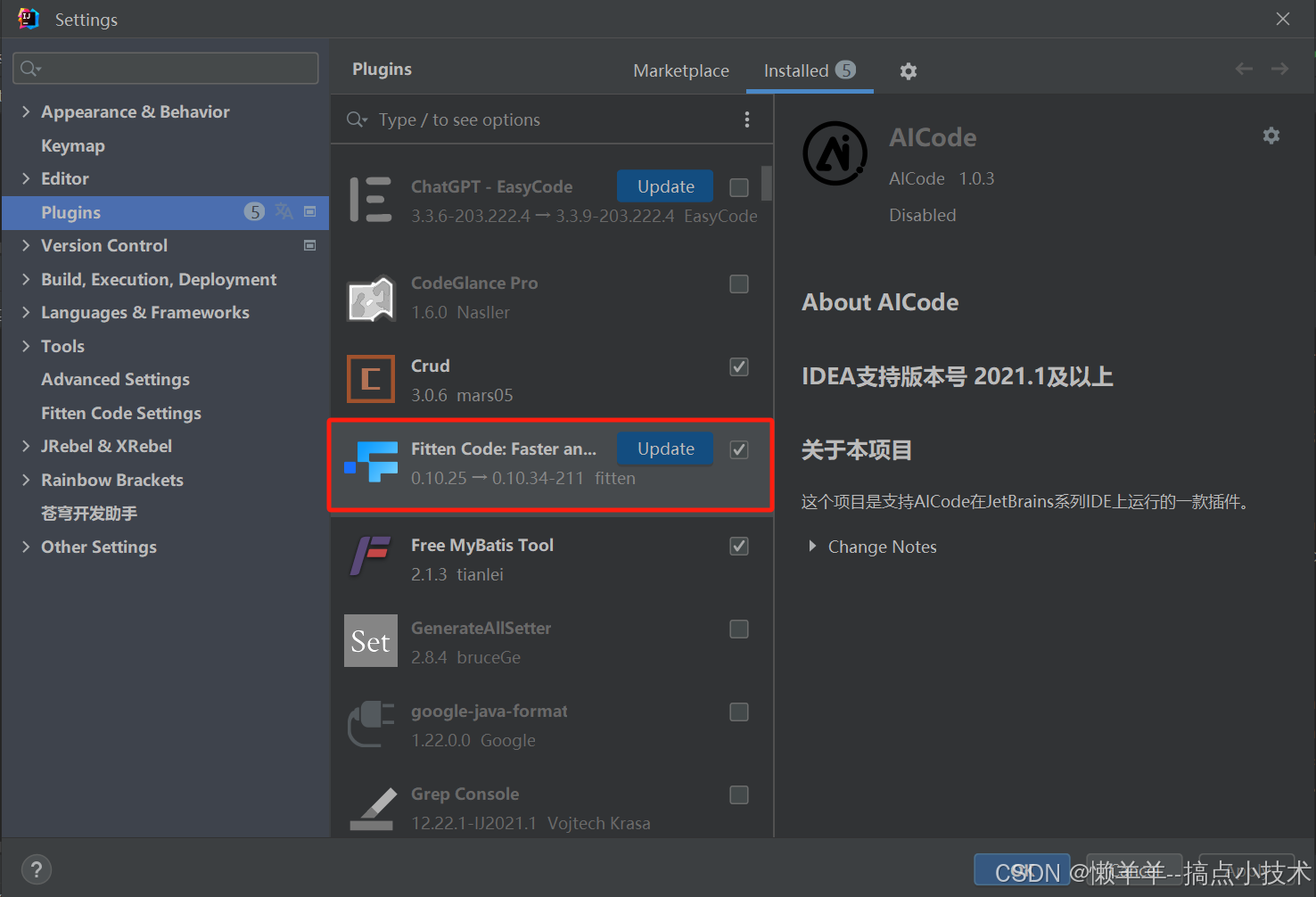Disable the Crud plugin checkbox
Viewport: 1316px width, 897px height.
coord(739,366)
